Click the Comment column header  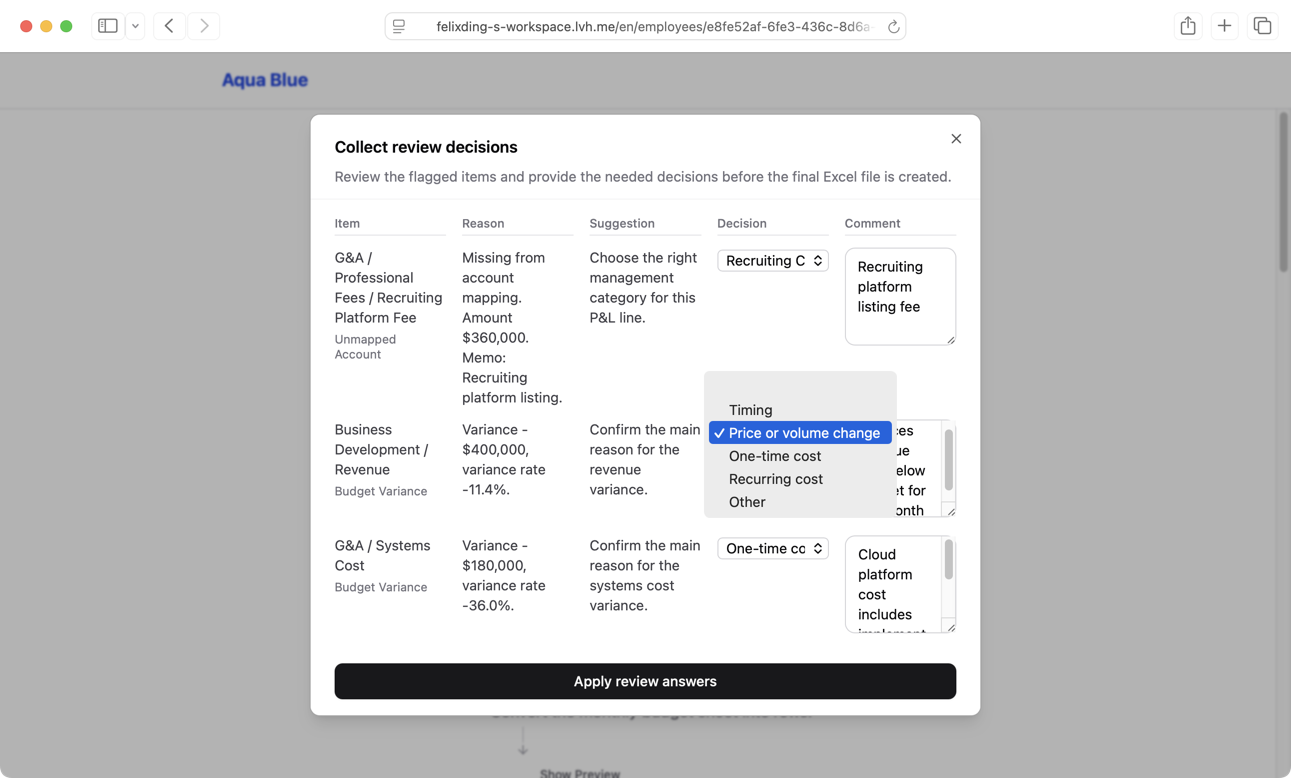pyautogui.click(x=872, y=223)
